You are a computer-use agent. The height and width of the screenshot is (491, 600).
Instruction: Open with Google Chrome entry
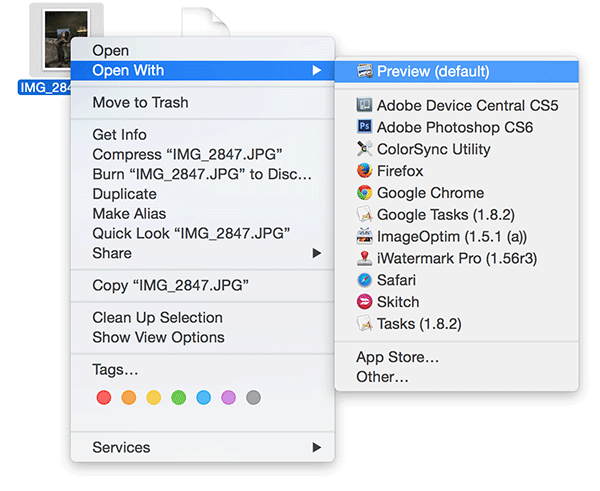coord(457,192)
